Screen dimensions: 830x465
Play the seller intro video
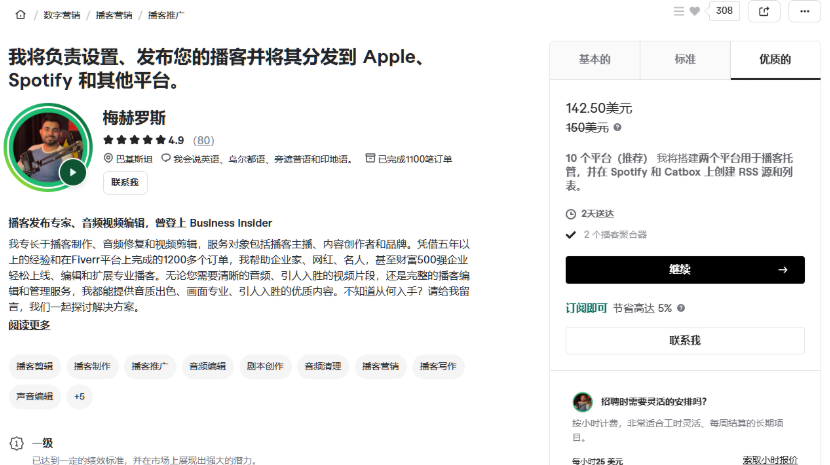click(73, 172)
